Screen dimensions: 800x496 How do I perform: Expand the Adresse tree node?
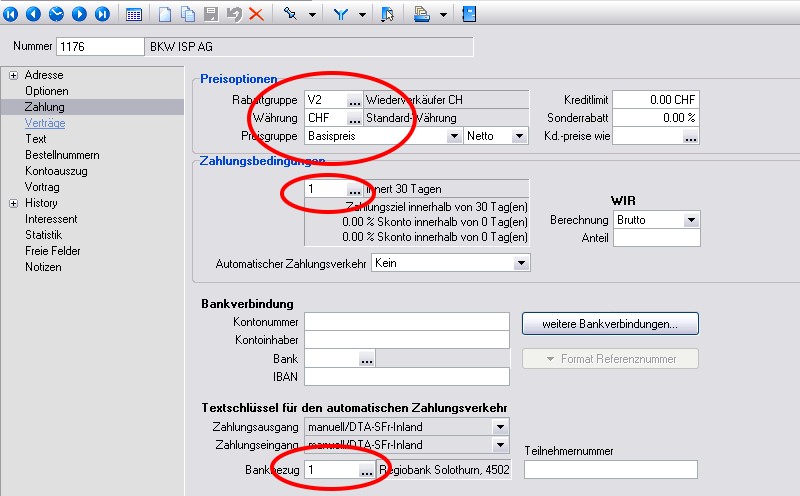pos(13,75)
